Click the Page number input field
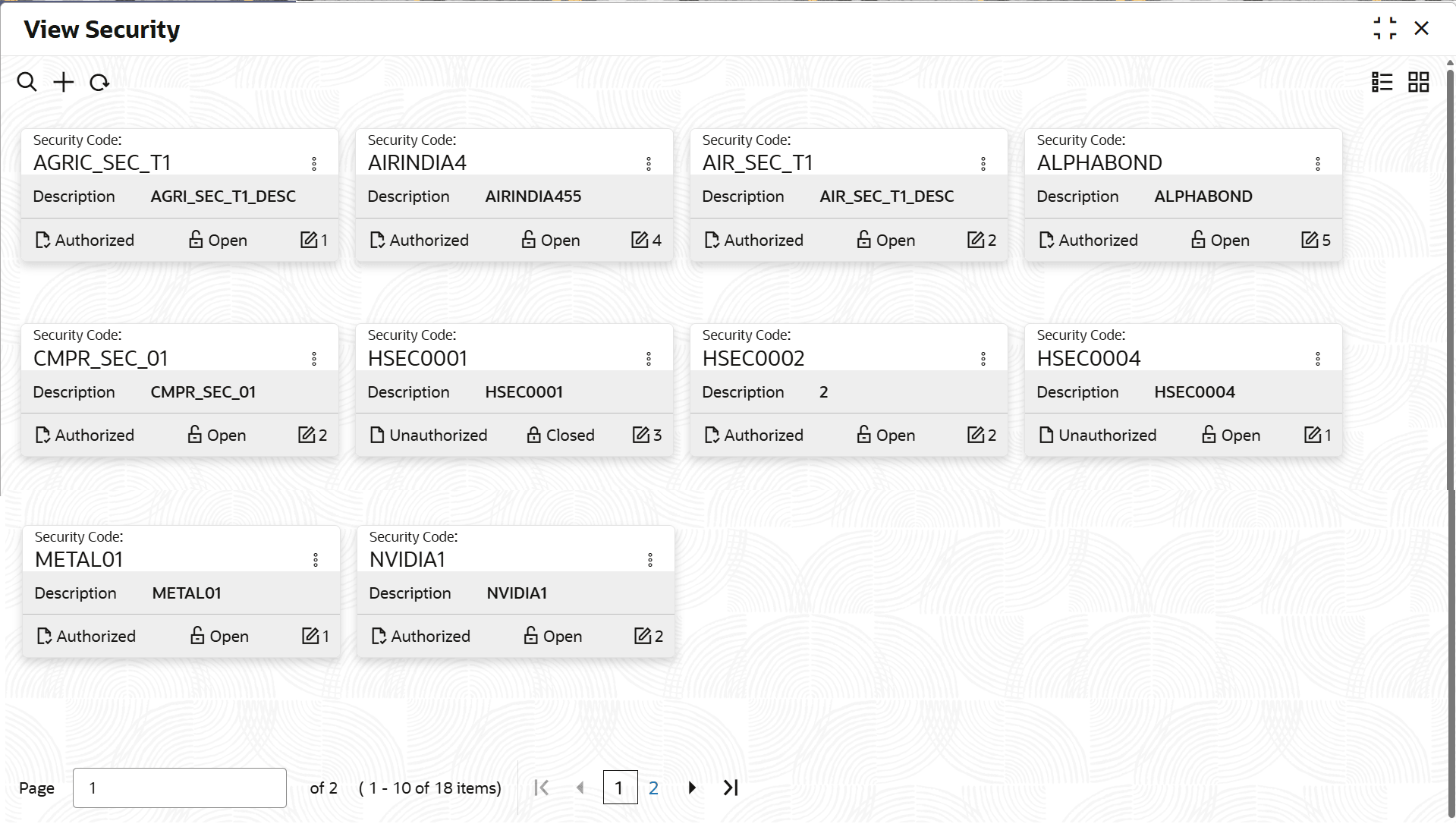 click(x=180, y=788)
